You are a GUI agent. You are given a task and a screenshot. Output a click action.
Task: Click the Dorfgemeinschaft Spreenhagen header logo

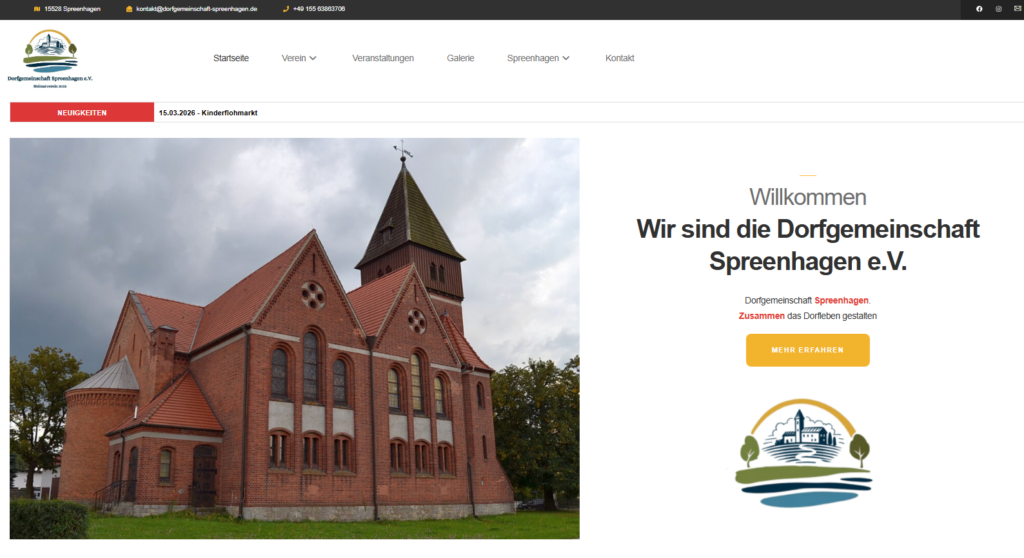[49, 59]
